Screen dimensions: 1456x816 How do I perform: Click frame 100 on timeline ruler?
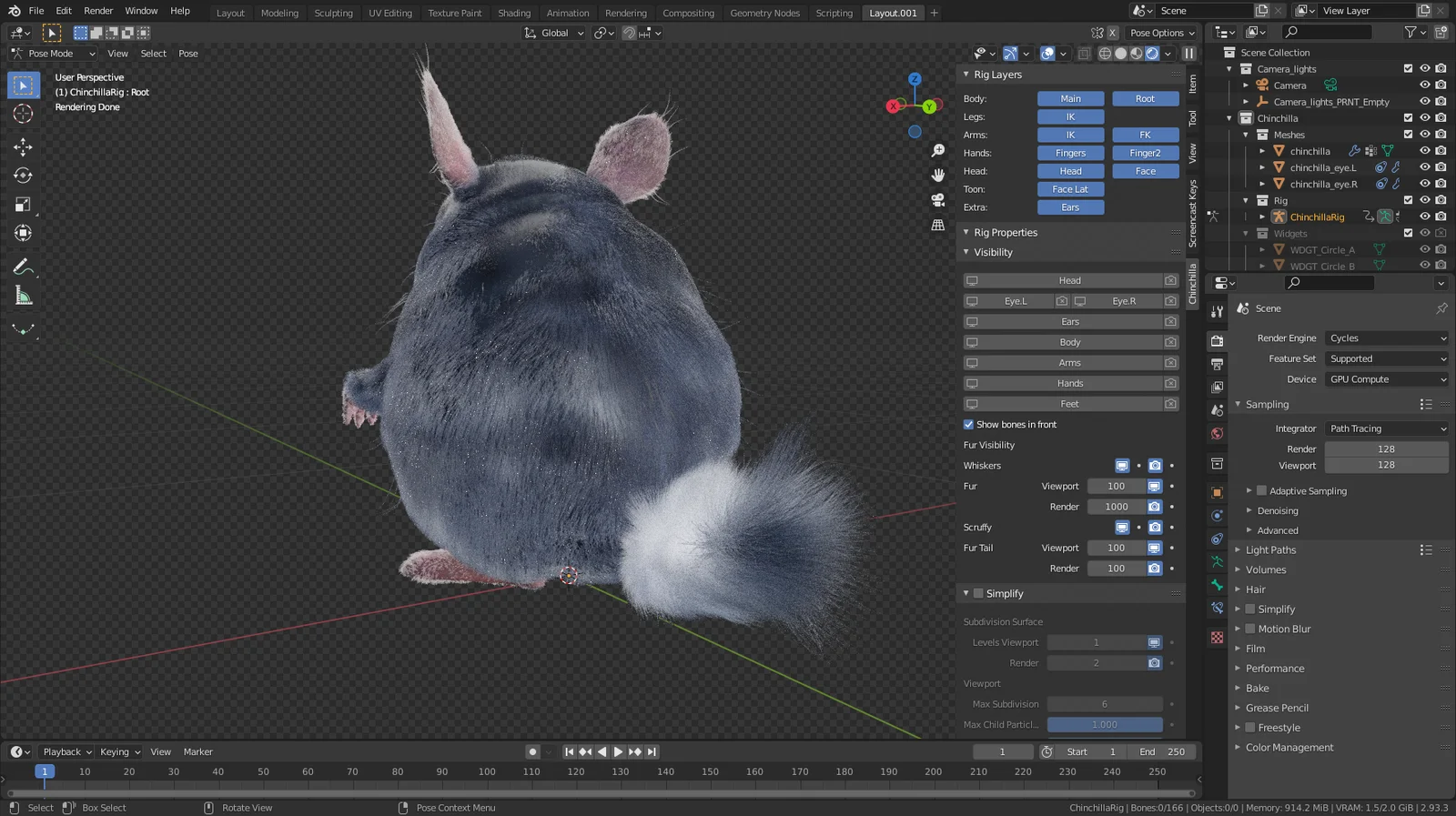[487, 771]
